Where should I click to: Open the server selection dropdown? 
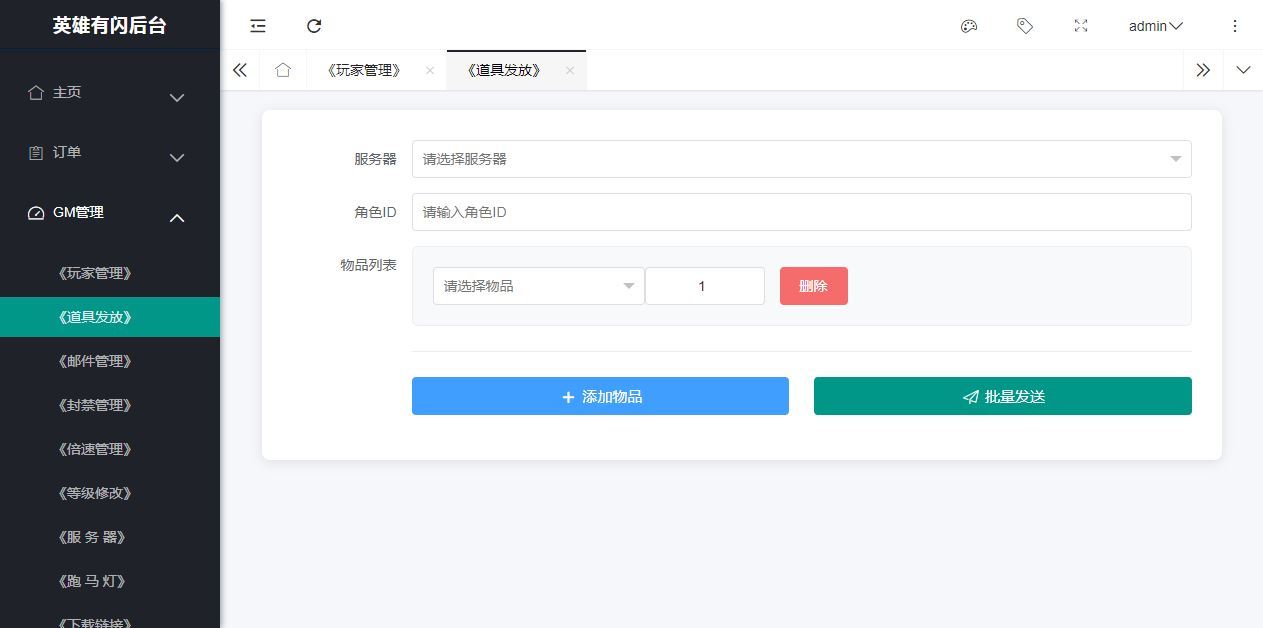801,159
